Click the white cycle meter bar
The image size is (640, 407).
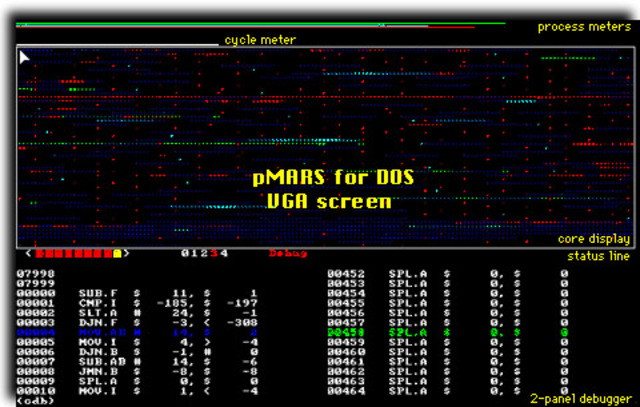click(x=118, y=44)
